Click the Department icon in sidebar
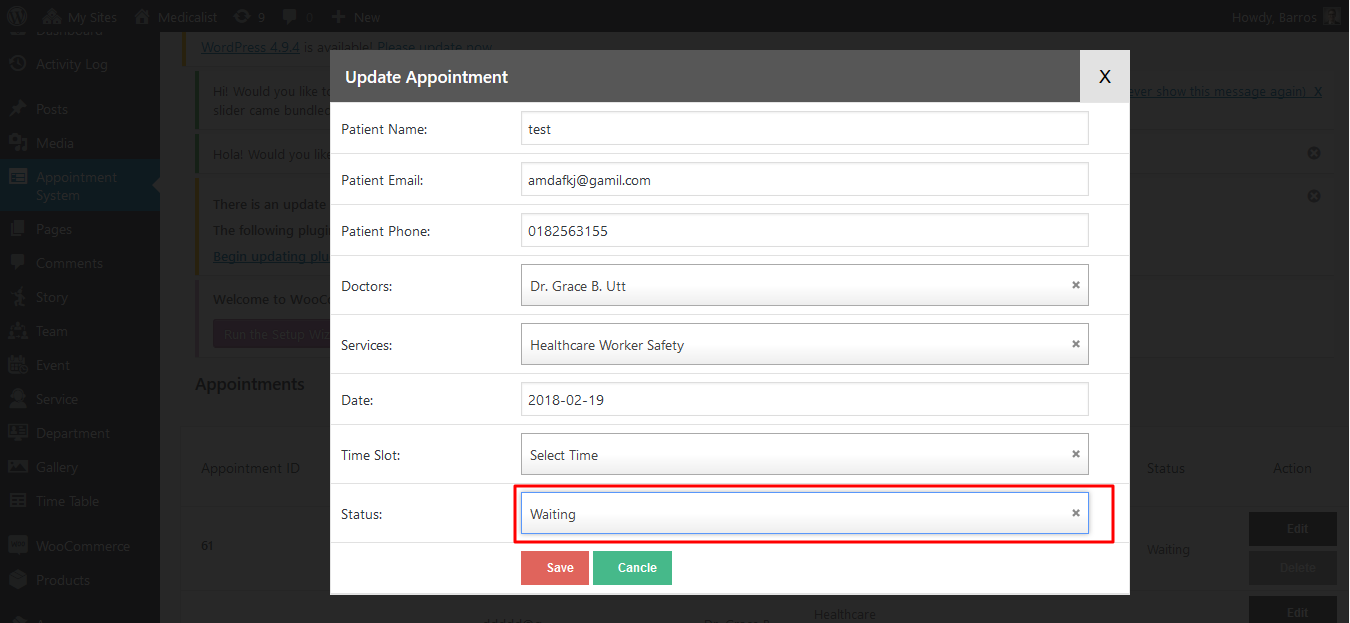Screen dimensions: 1350x623 tap(18, 433)
